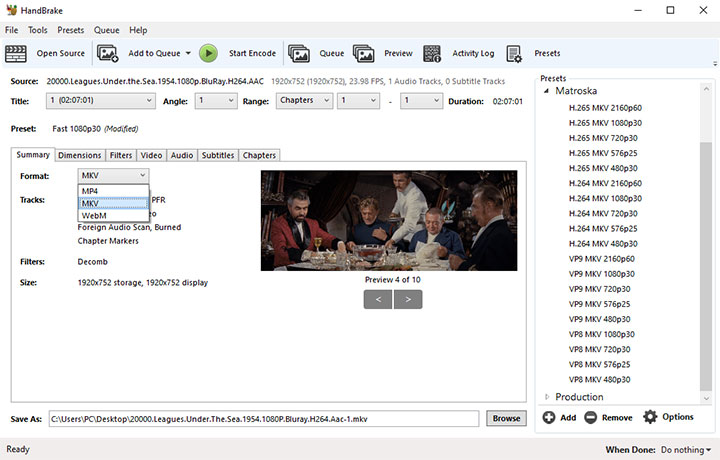Select the H.264 MKV 1080p30 preset
This screenshot has height=460, width=720.
pyautogui.click(x=605, y=198)
